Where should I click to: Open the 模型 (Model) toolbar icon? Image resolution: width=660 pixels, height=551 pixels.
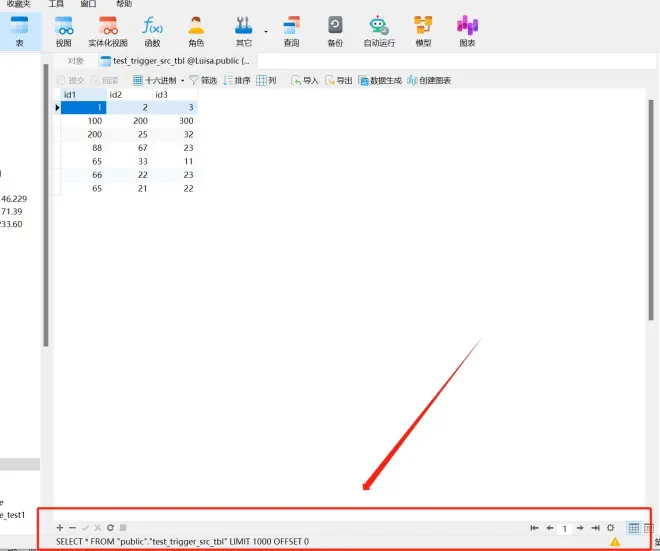point(423,31)
